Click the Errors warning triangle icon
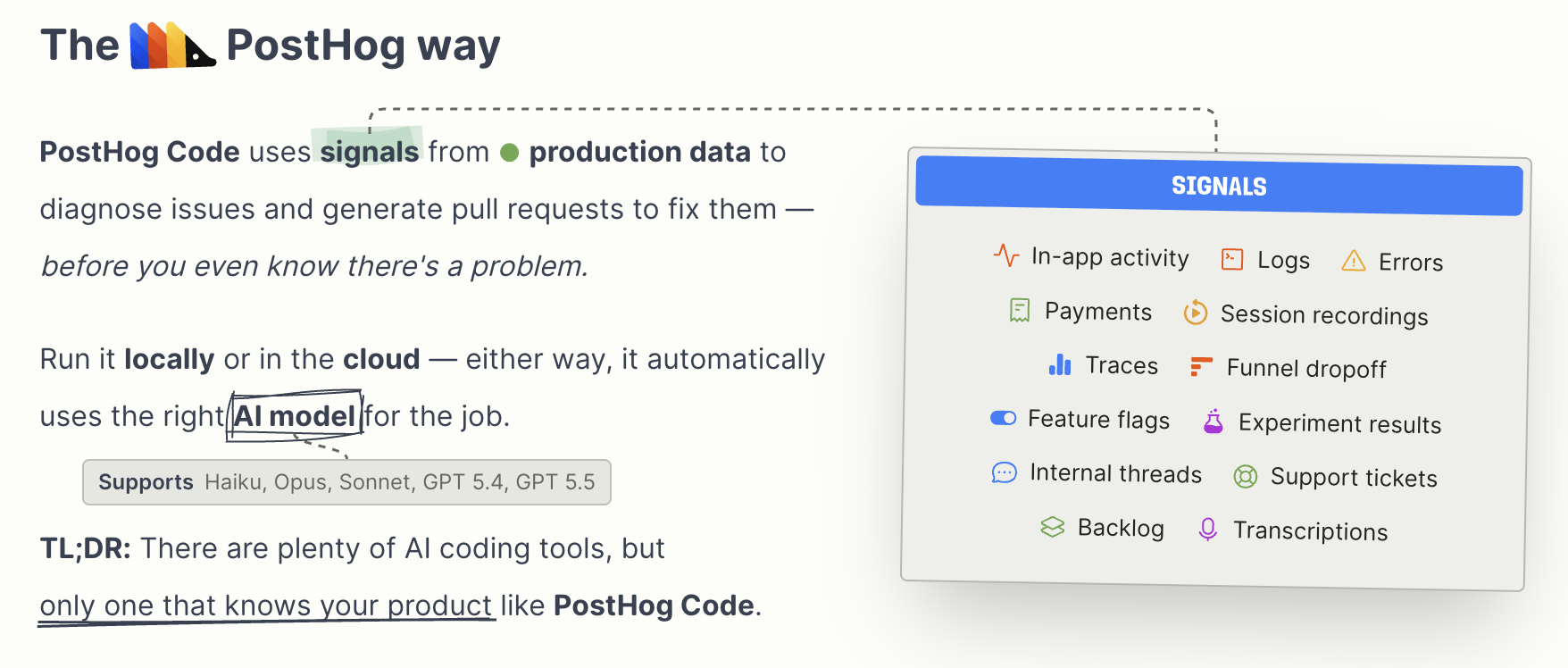This screenshot has height=668, width=1568. 1354,260
